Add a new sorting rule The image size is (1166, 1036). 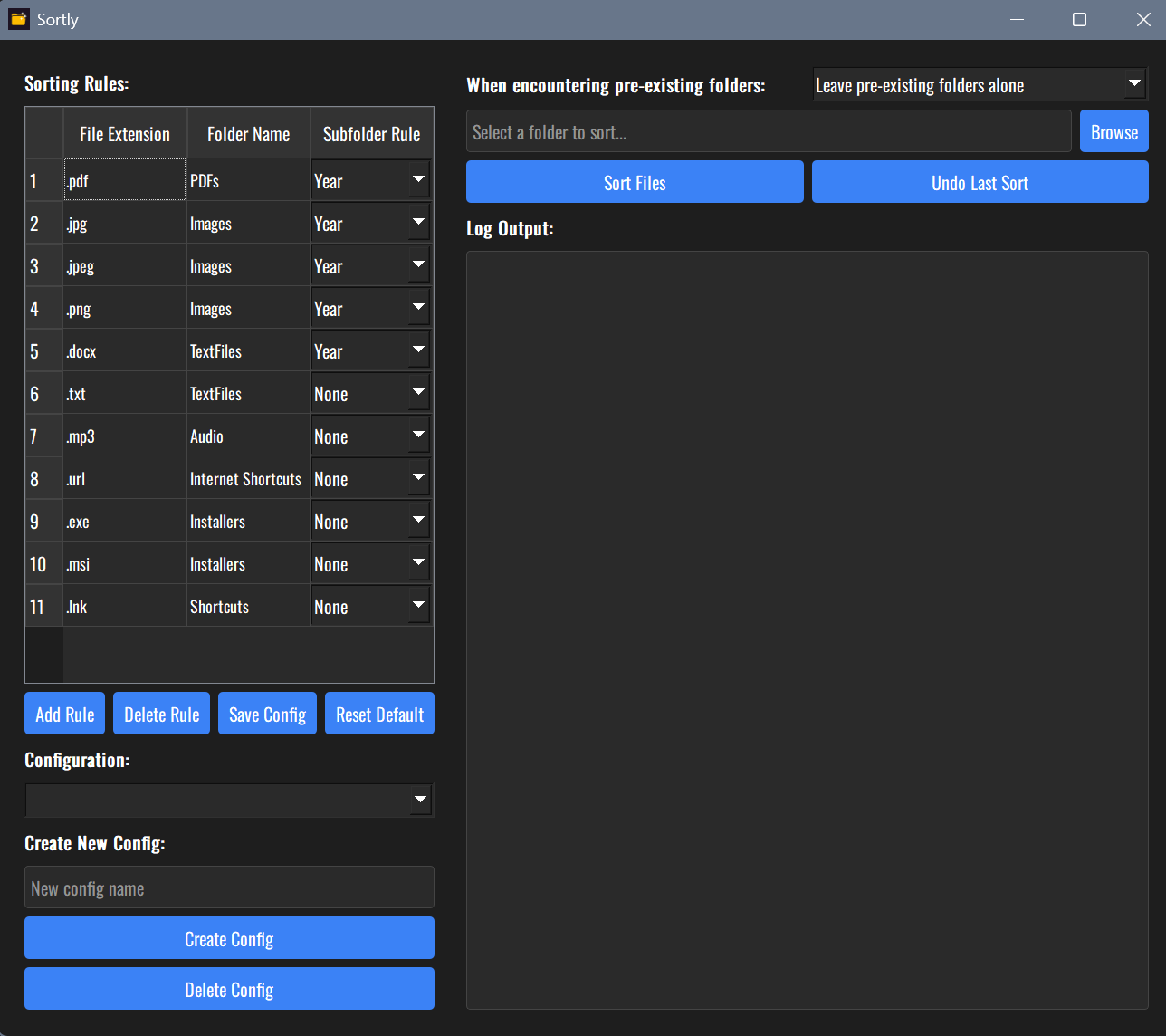[x=65, y=714]
